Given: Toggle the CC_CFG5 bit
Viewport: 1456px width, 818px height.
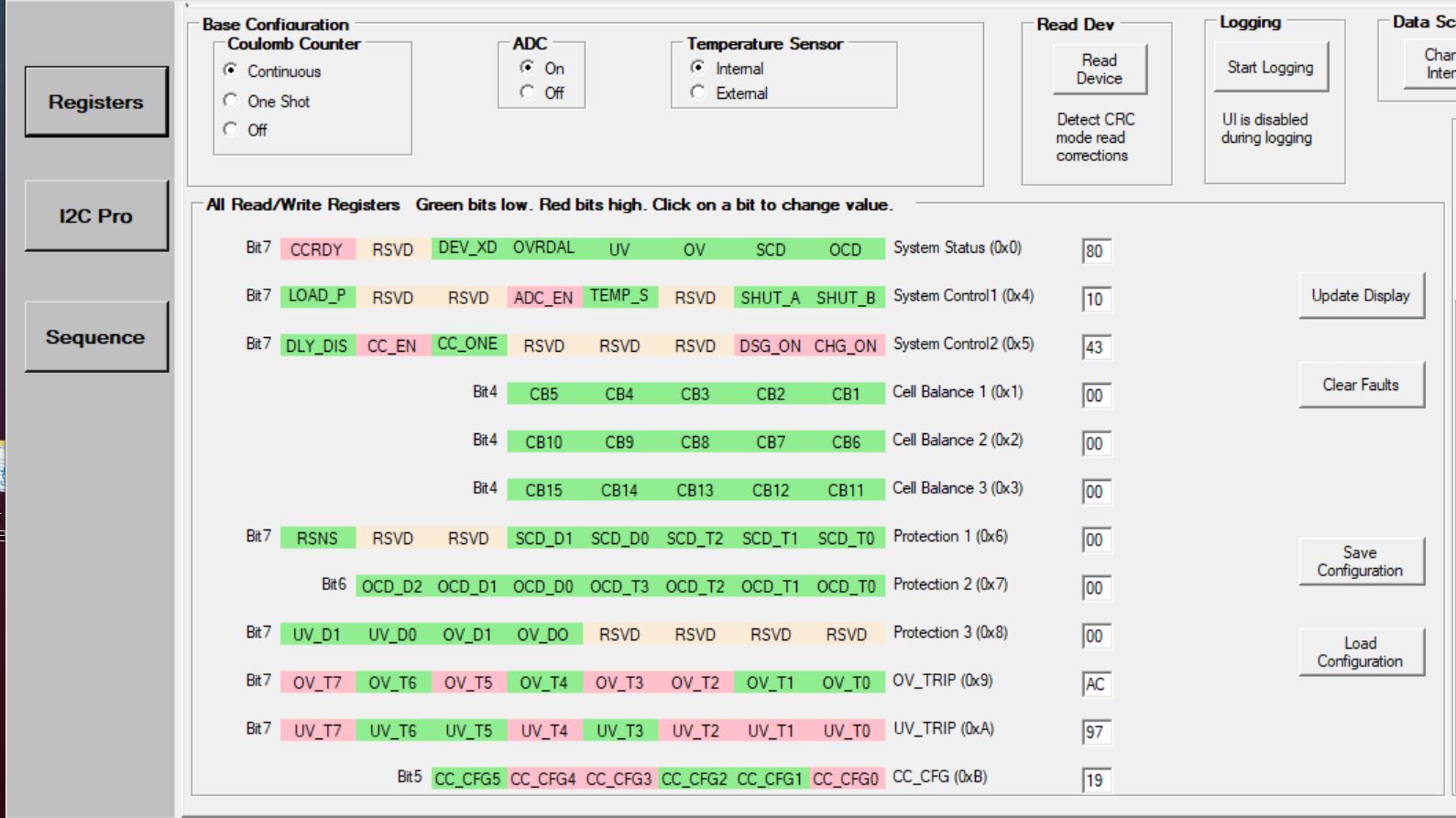Looking at the screenshot, I should point(467,779).
